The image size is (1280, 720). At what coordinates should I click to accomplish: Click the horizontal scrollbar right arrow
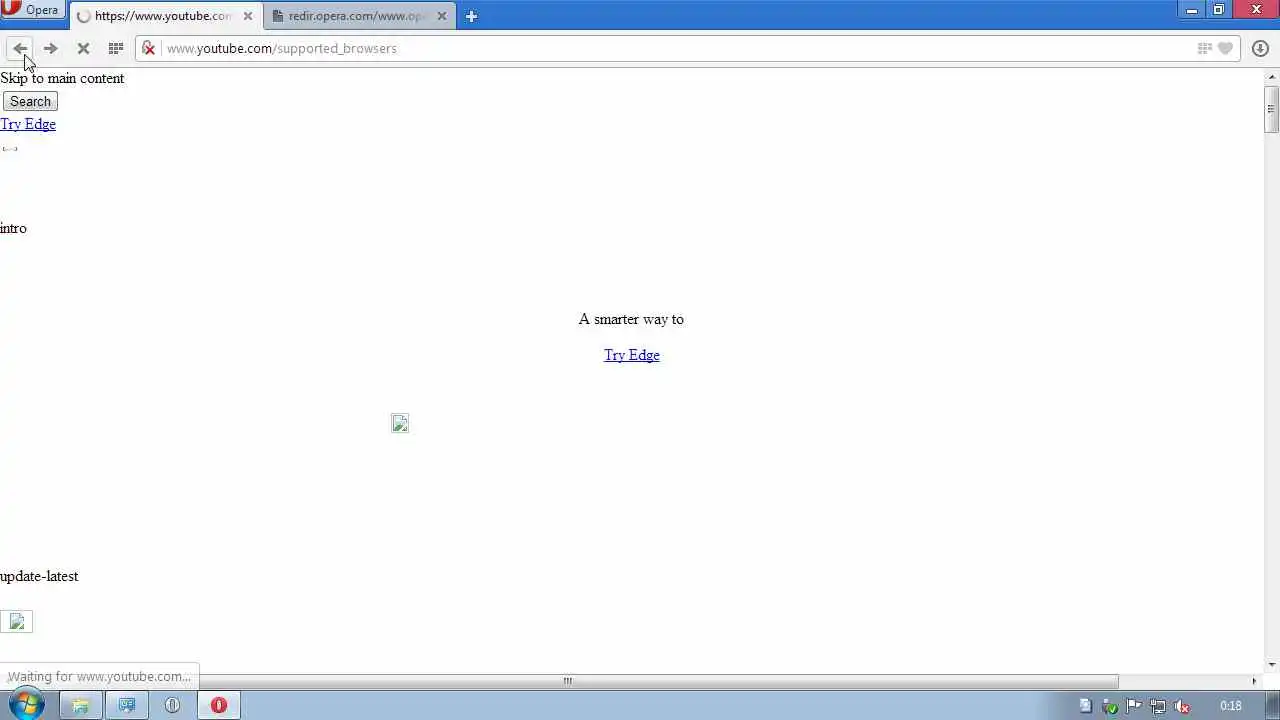click(x=1255, y=681)
